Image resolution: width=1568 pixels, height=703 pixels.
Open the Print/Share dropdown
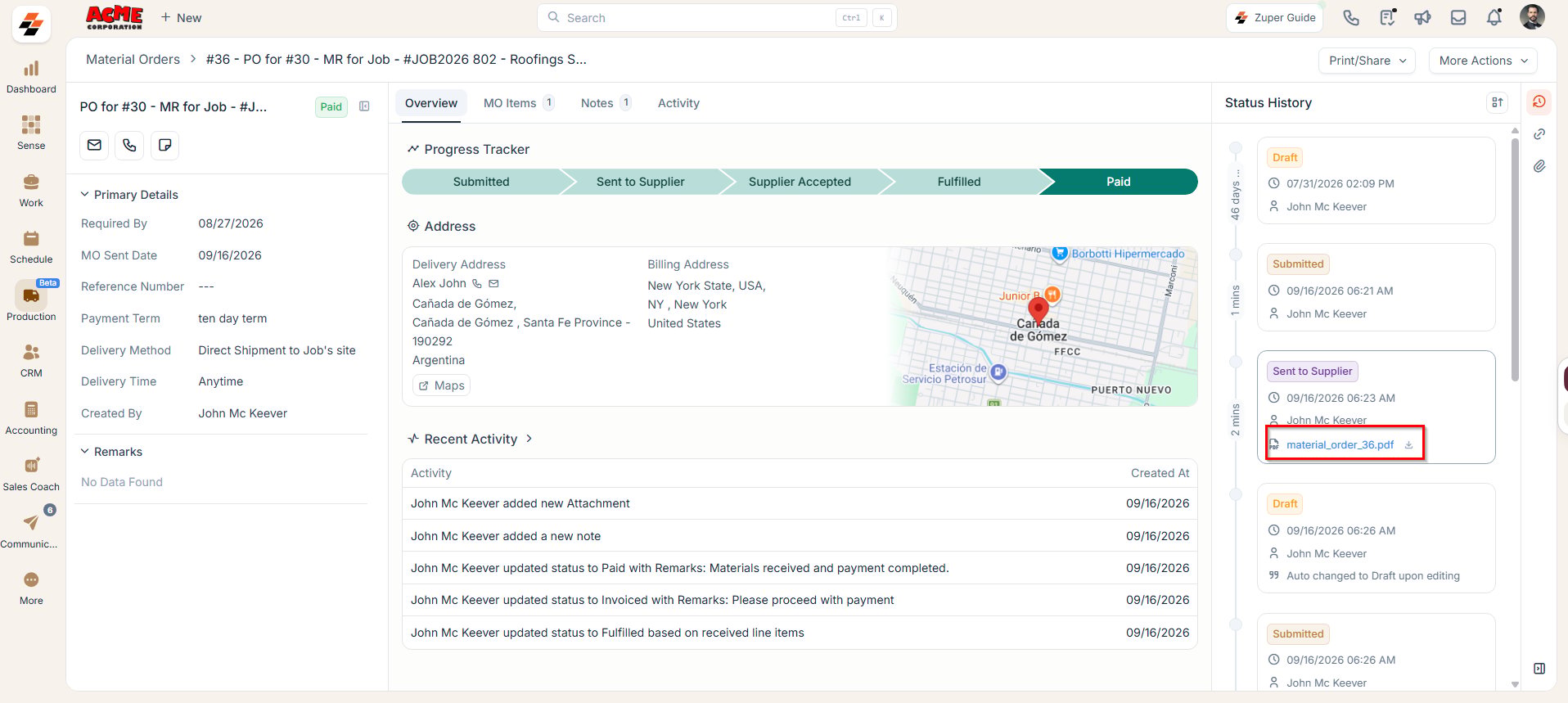(x=1367, y=61)
